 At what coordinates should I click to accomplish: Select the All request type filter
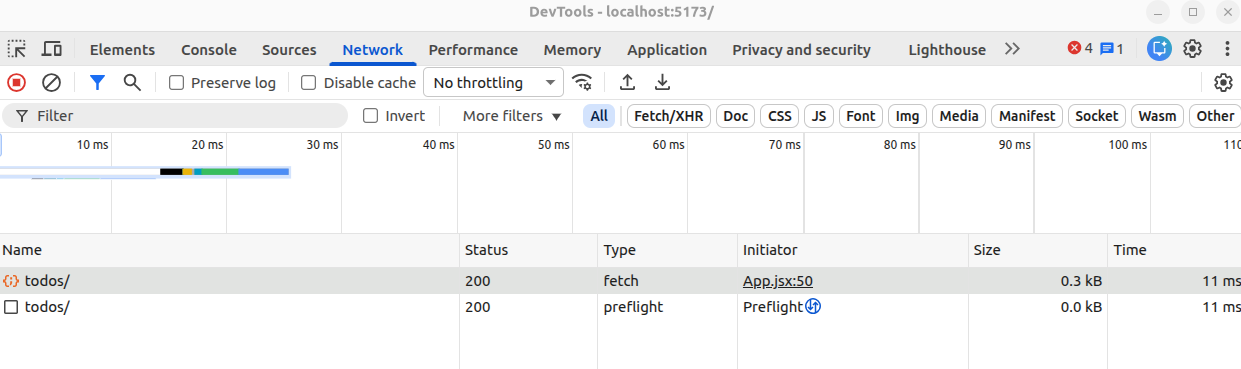[599, 116]
